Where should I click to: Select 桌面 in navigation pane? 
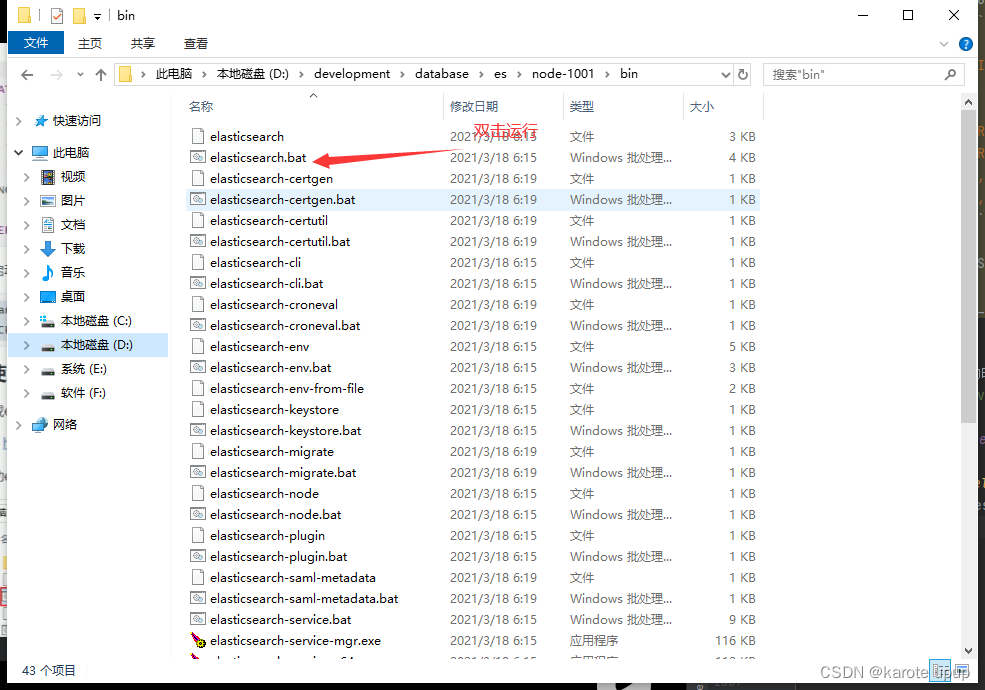point(73,297)
